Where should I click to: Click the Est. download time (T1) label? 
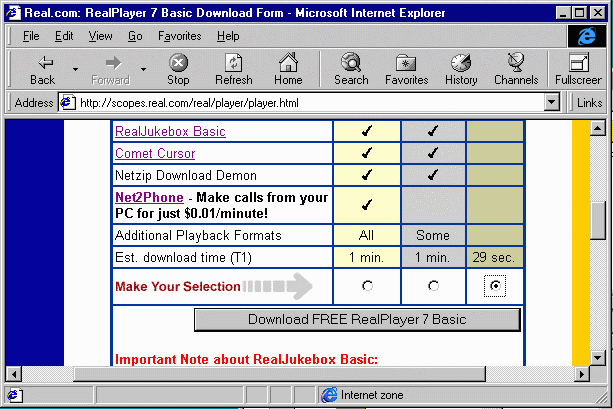tap(183, 257)
